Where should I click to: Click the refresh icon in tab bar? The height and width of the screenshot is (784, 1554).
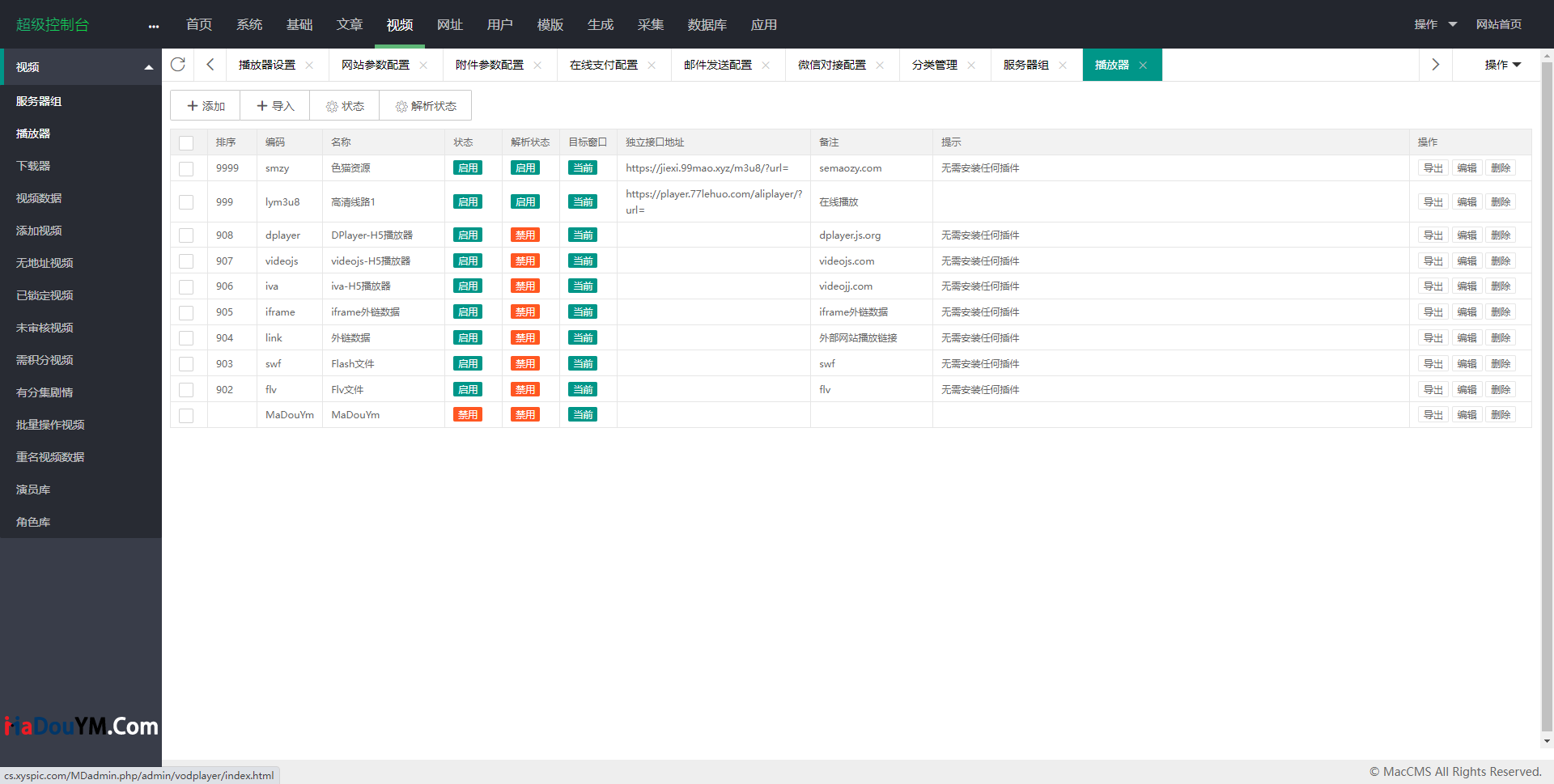tap(178, 65)
